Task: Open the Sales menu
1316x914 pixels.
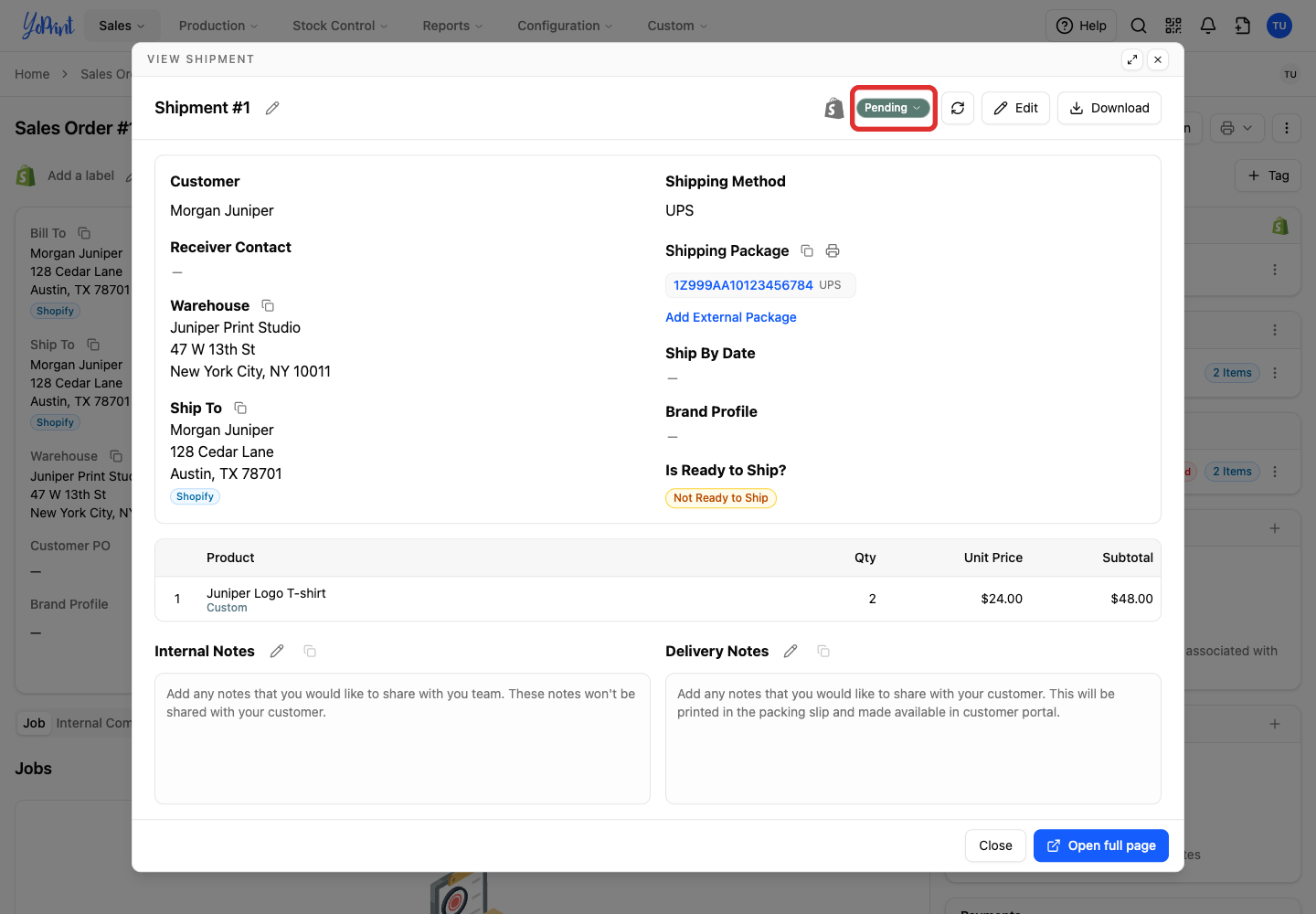Action: click(x=122, y=26)
